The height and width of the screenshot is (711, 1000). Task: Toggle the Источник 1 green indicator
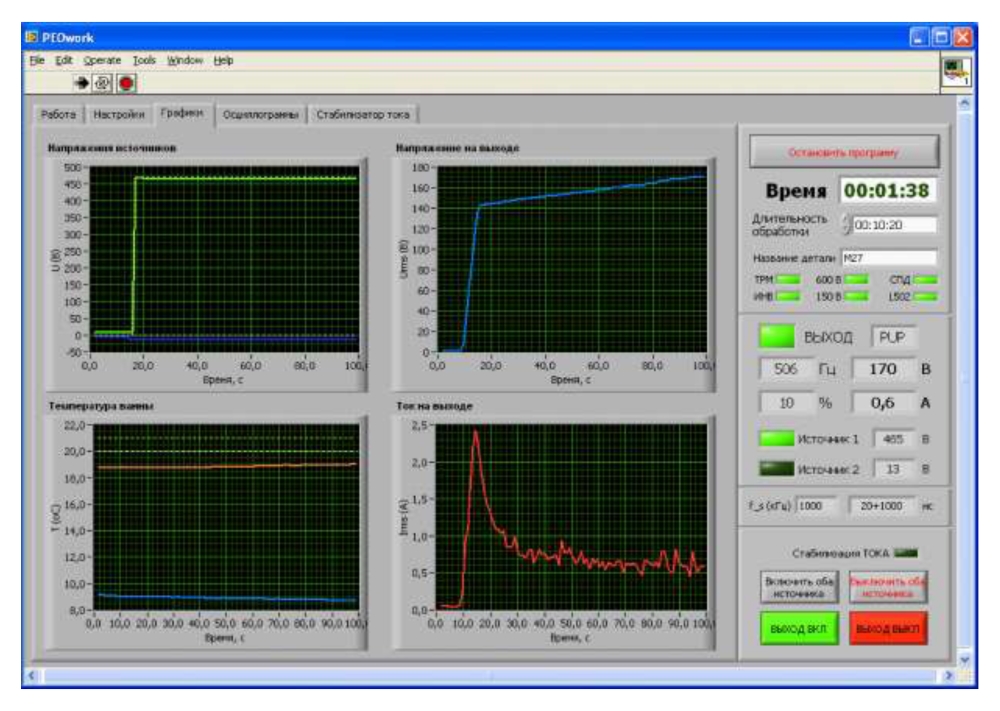[777, 439]
